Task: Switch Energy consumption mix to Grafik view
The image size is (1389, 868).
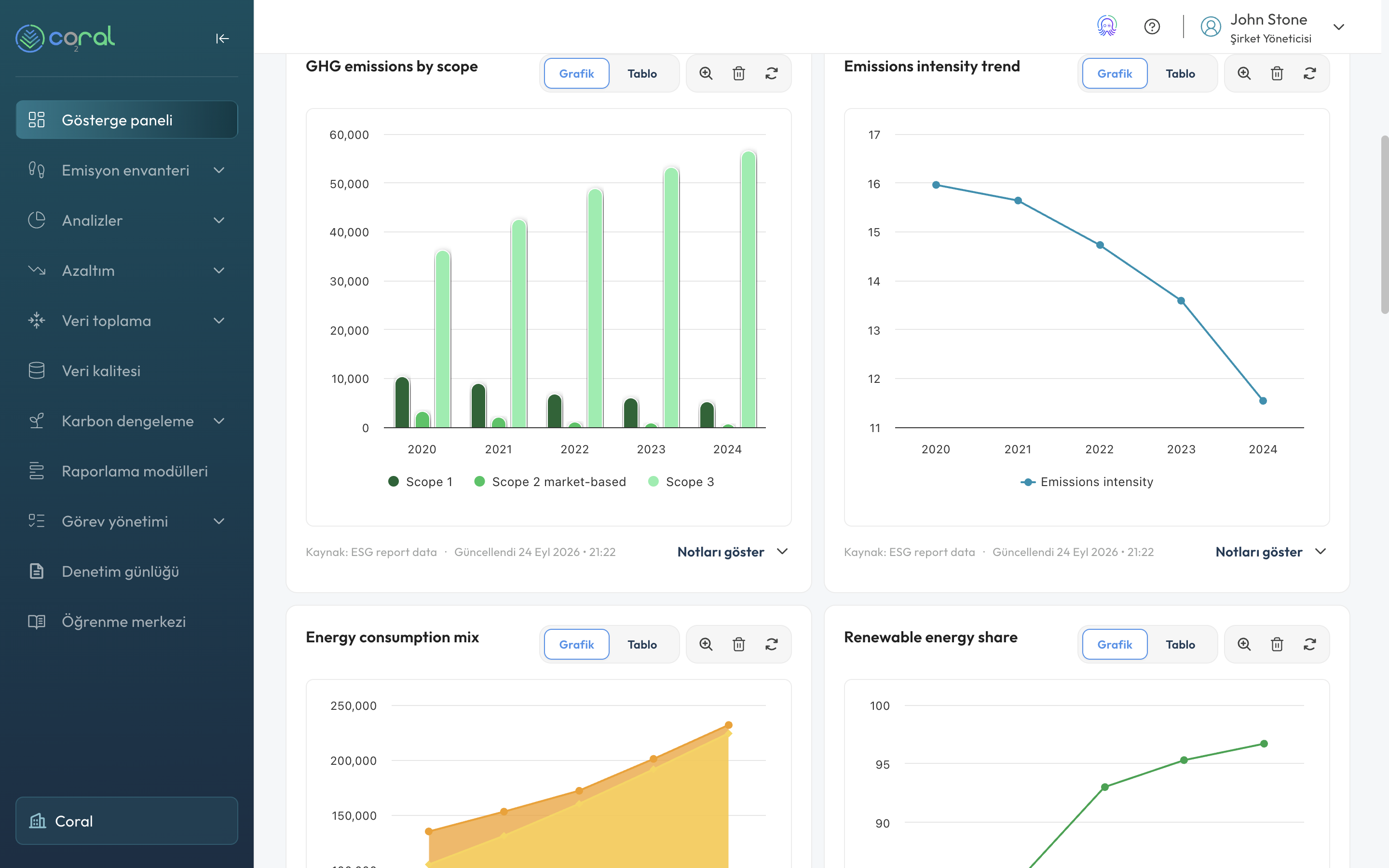Action: [x=576, y=644]
